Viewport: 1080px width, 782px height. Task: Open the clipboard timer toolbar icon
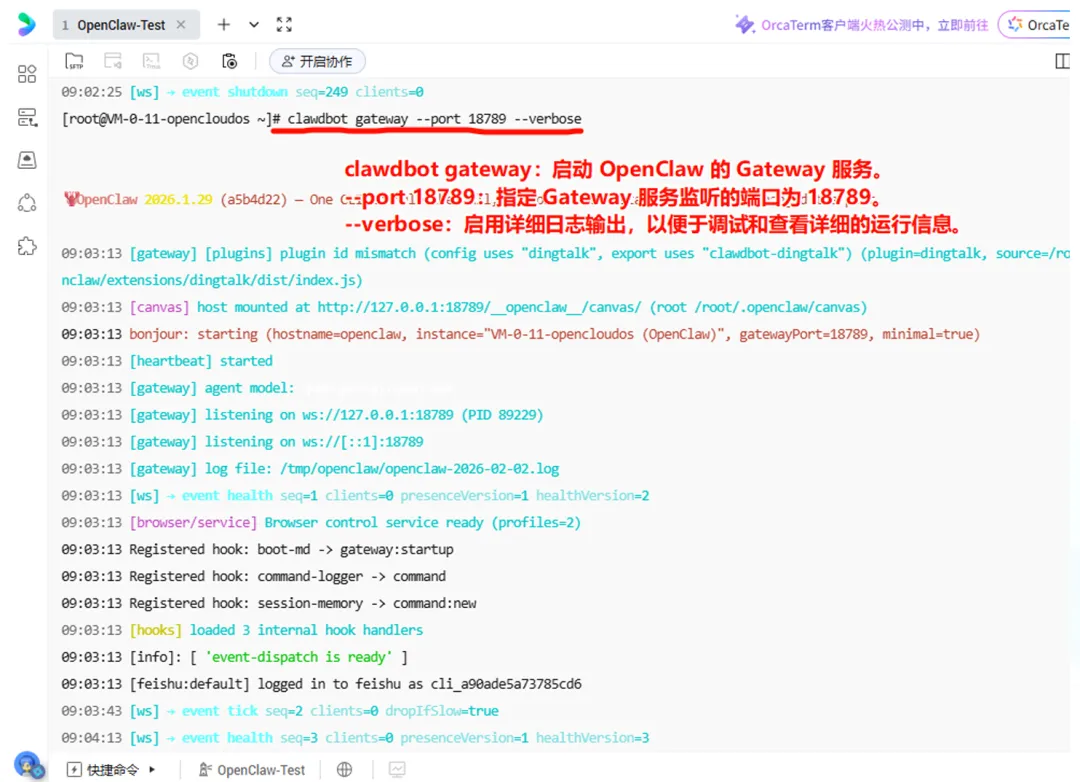pyautogui.click(x=229, y=61)
